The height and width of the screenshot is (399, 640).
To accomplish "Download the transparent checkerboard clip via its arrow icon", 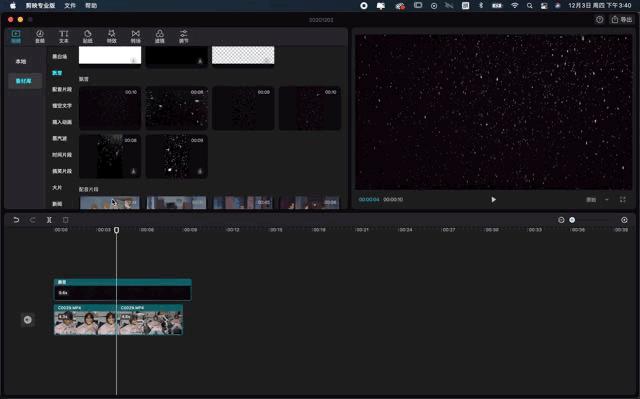I will point(266,61).
